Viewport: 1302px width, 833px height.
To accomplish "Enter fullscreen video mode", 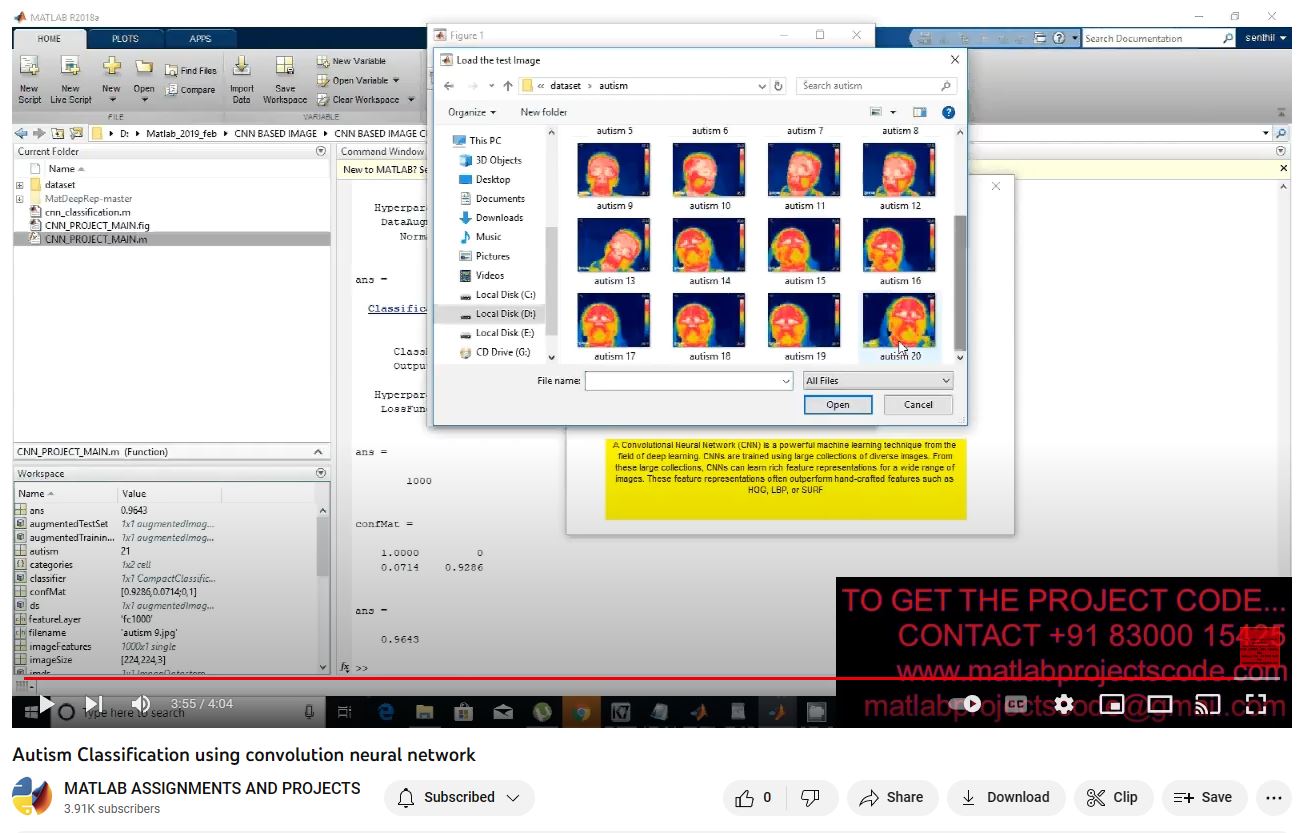I will click(1256, 704).
